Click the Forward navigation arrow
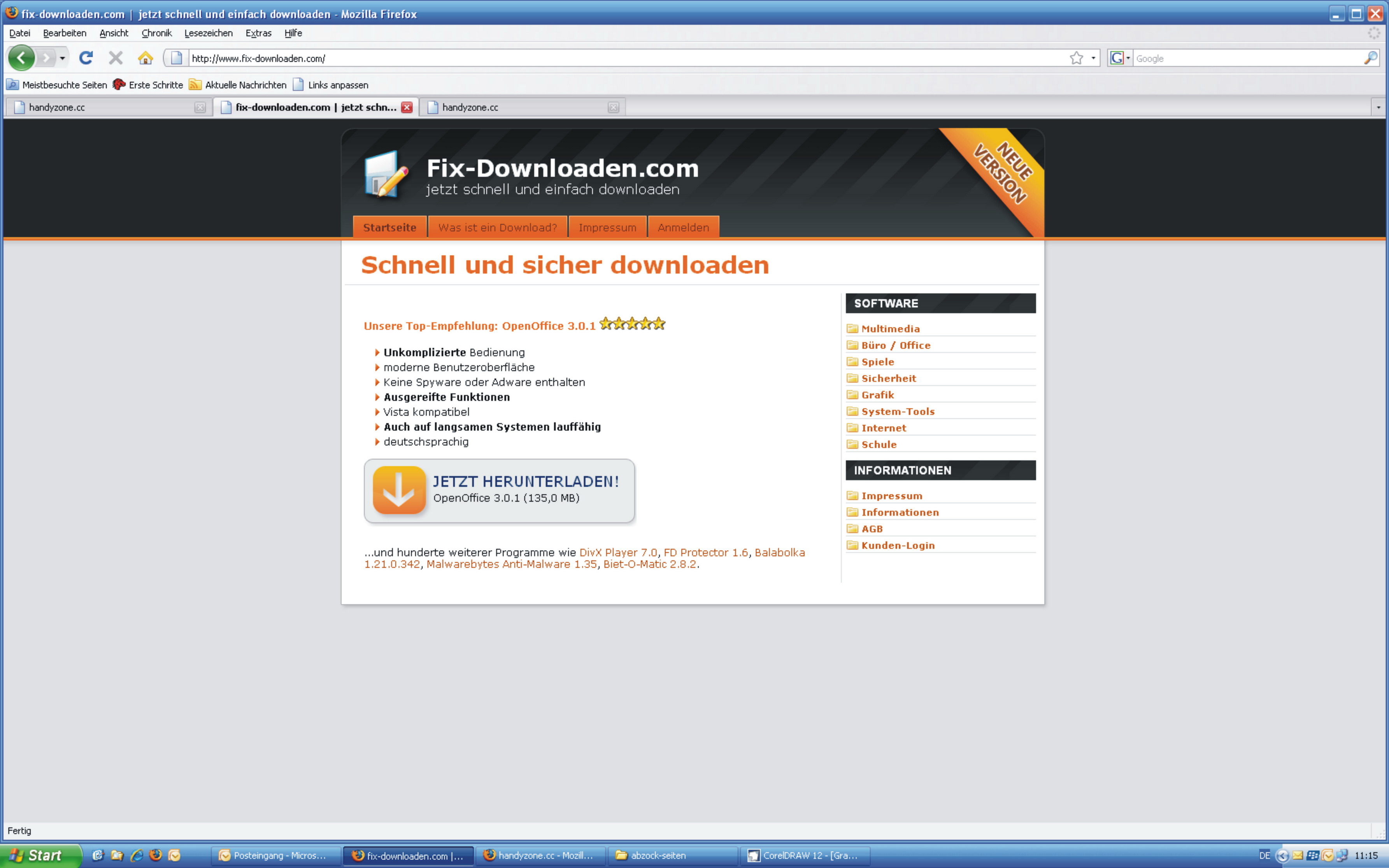The width and height of the screenshot is (1389, 868). point(46,58)
